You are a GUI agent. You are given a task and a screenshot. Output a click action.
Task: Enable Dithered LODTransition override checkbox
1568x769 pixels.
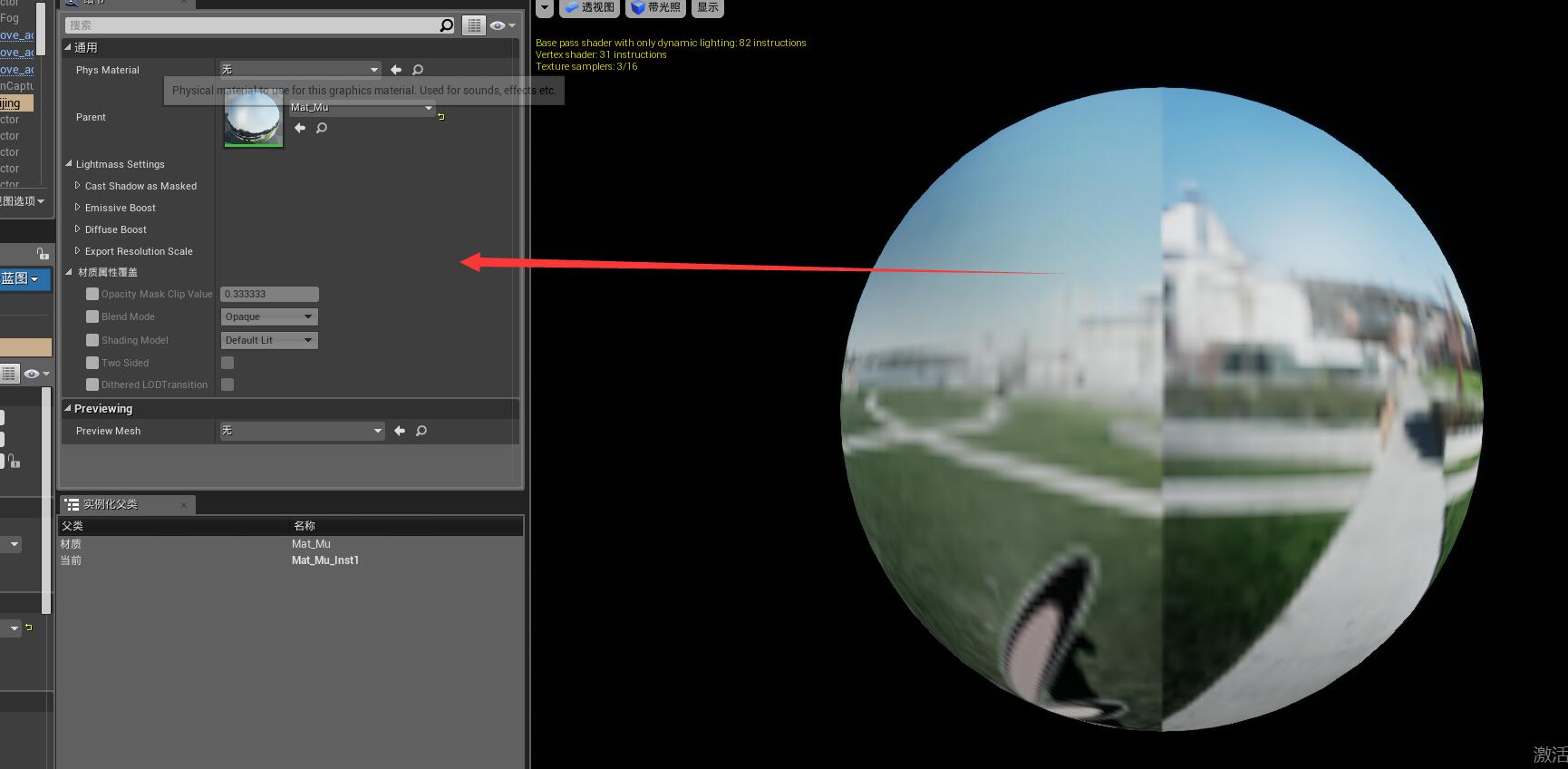[x=92, y=384]
